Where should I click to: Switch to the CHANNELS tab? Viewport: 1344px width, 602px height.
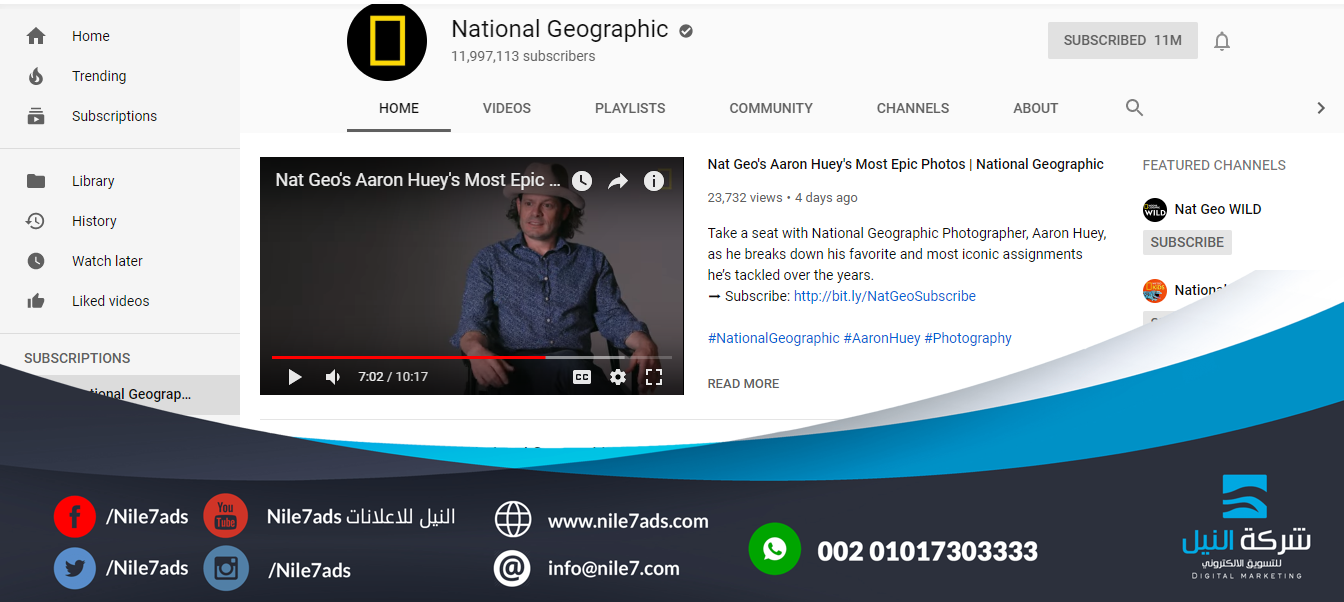(x=913, y=108)
